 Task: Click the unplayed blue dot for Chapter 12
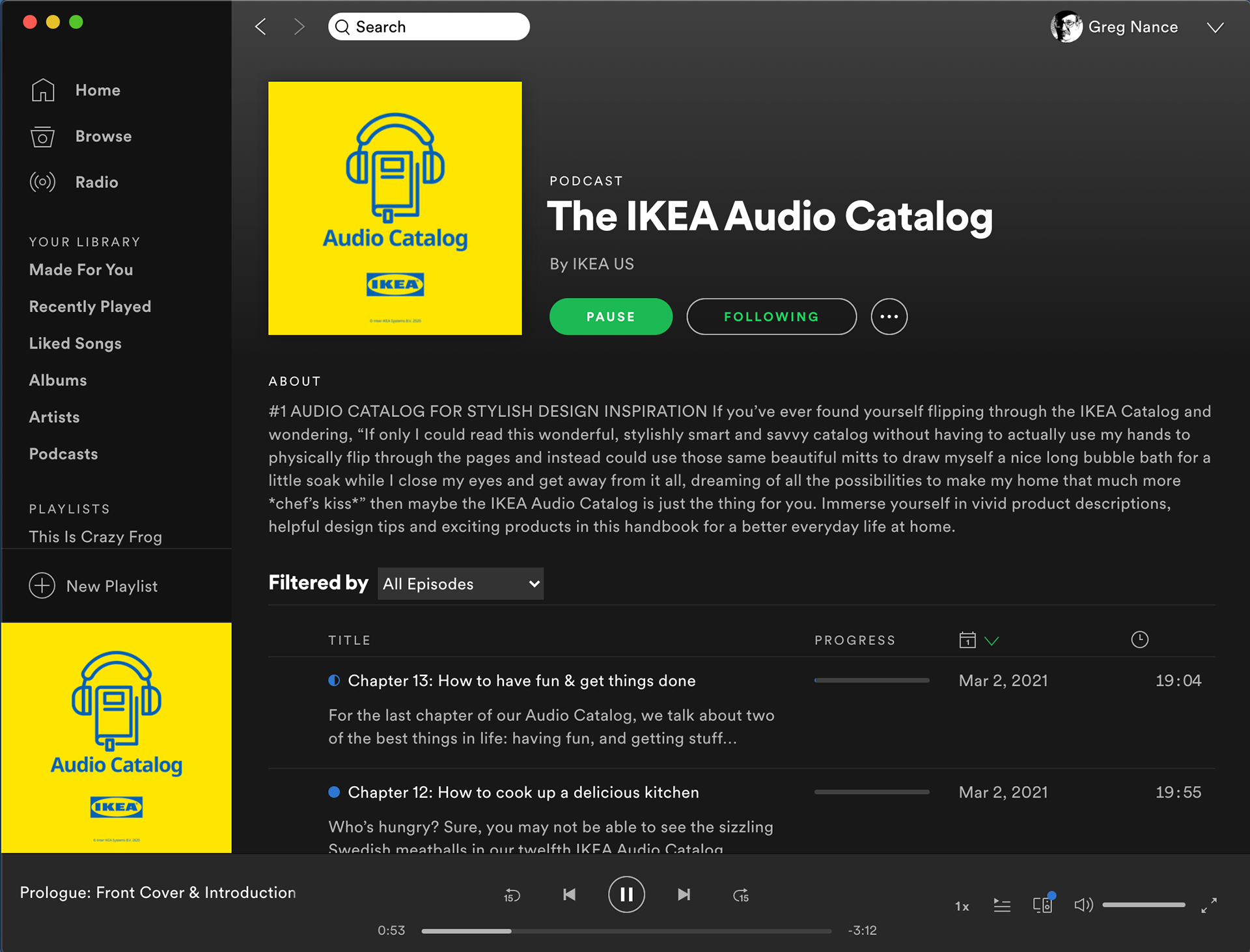click(x=334, y=792)
